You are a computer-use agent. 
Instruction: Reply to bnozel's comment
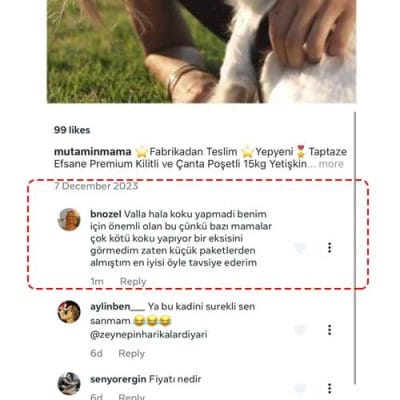pyautogui.click(x=133, y=281)
